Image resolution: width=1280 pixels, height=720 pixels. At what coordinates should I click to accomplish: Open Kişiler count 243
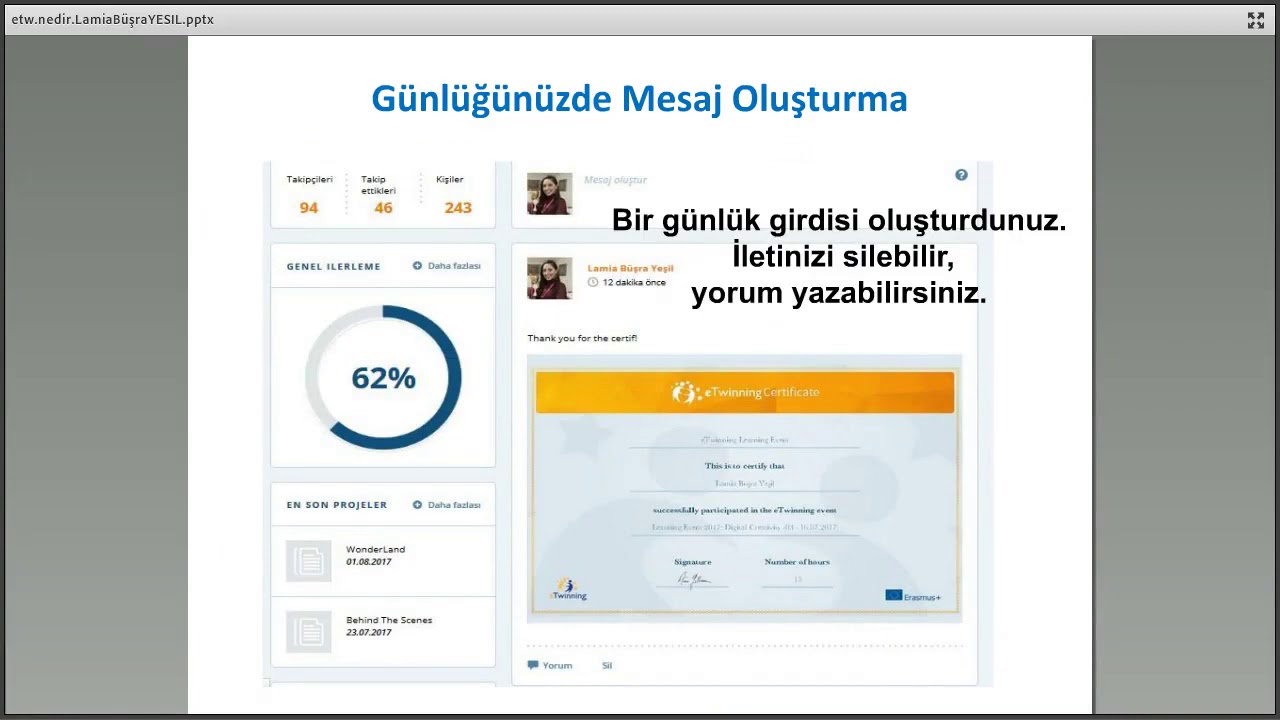point(458,208)
